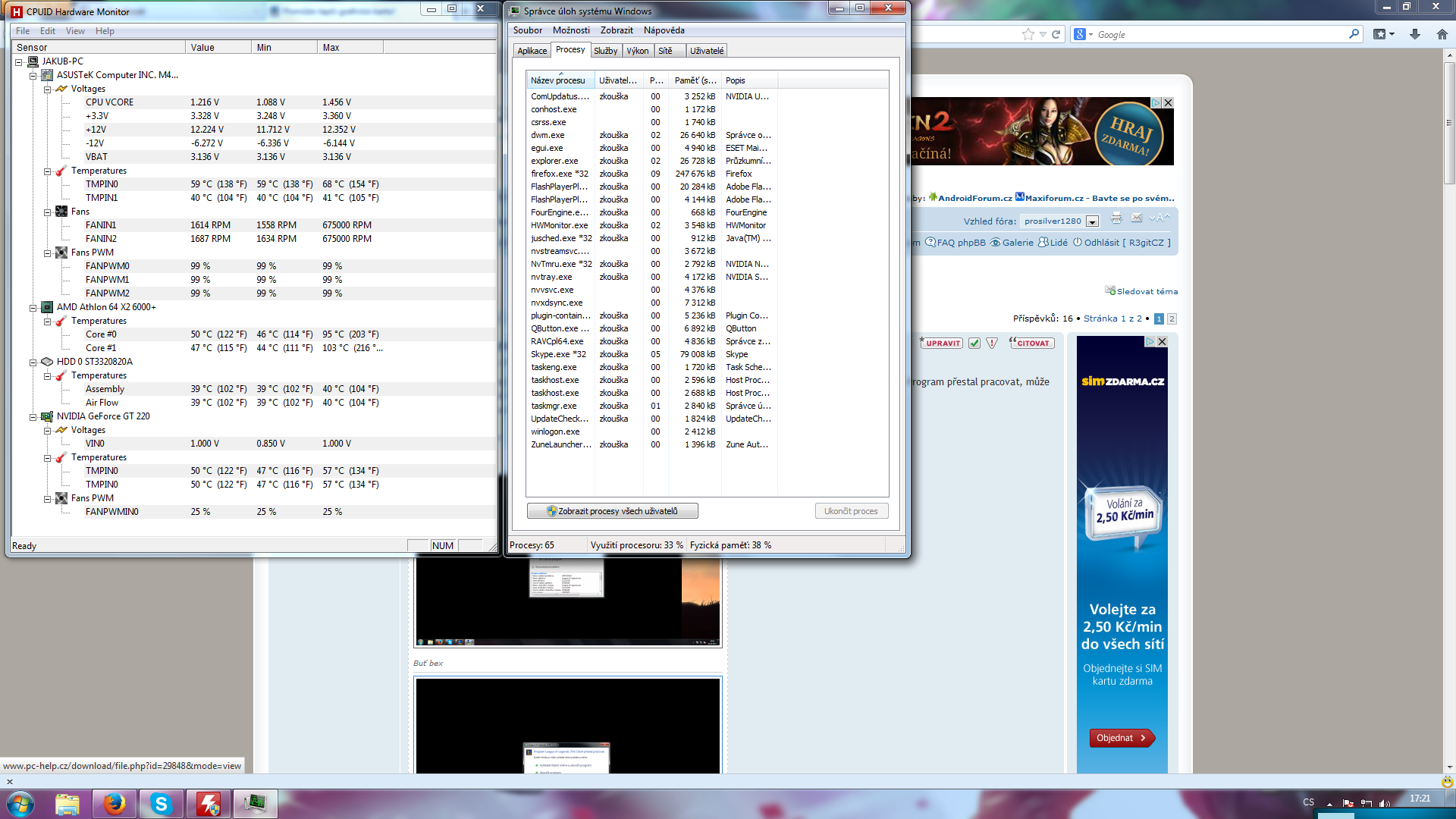Switch to Výkon tab
The width and height of the screenshot is (1456, 819).
pos(637,51)
